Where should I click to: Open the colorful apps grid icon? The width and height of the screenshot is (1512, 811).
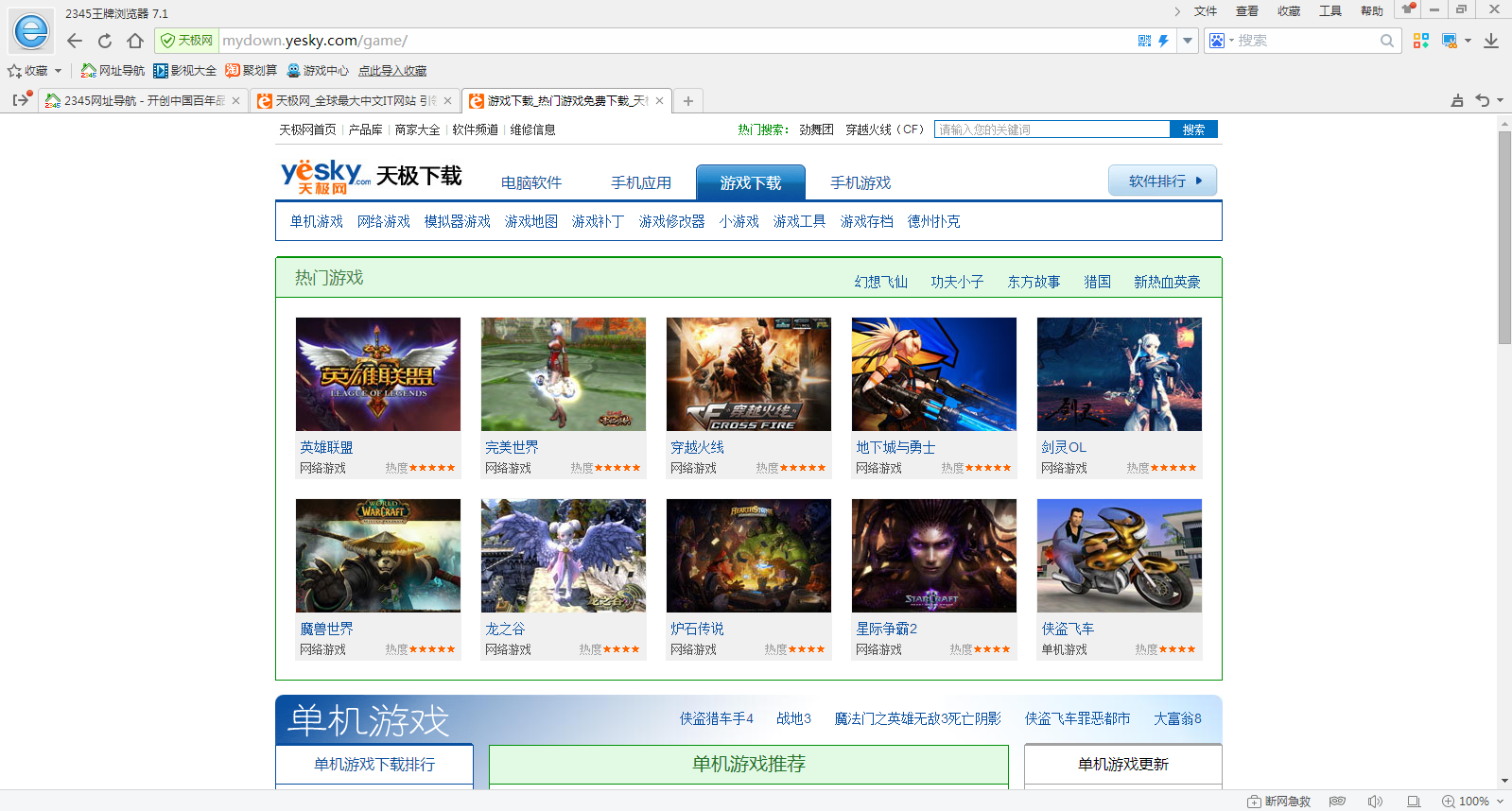pos(1420,41)
